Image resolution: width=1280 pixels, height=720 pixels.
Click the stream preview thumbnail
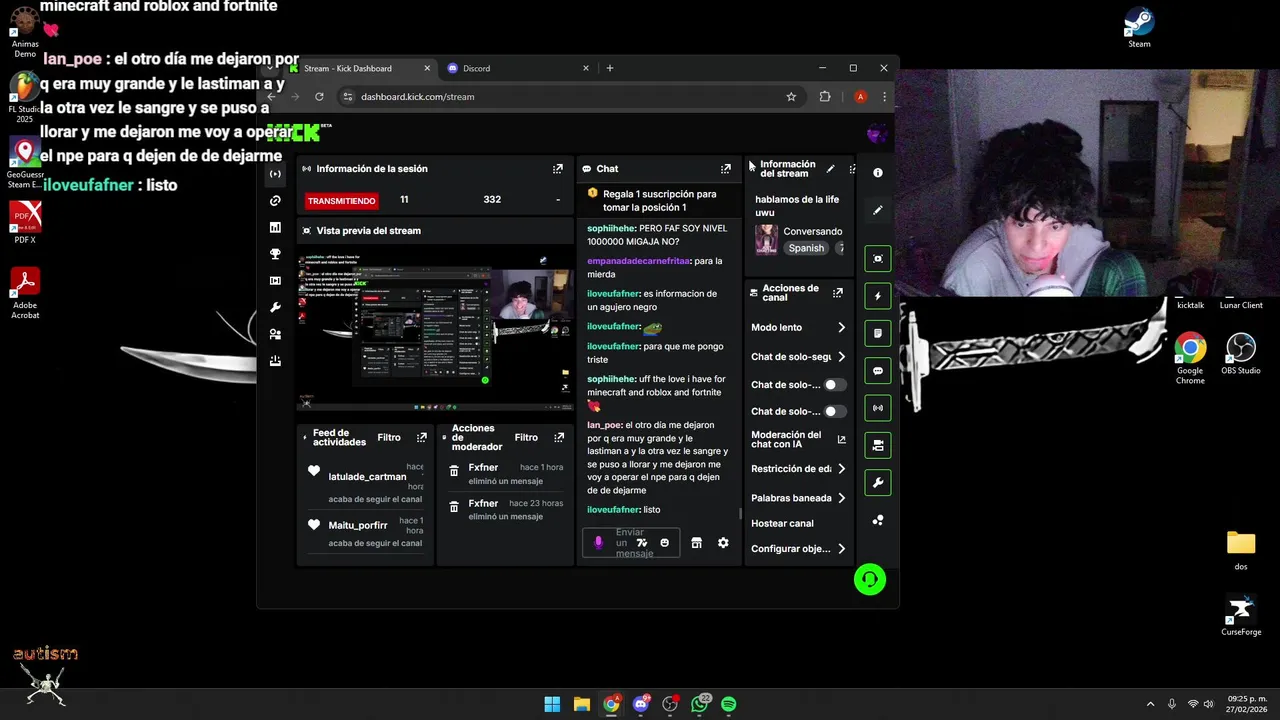[x=435, y=326]
